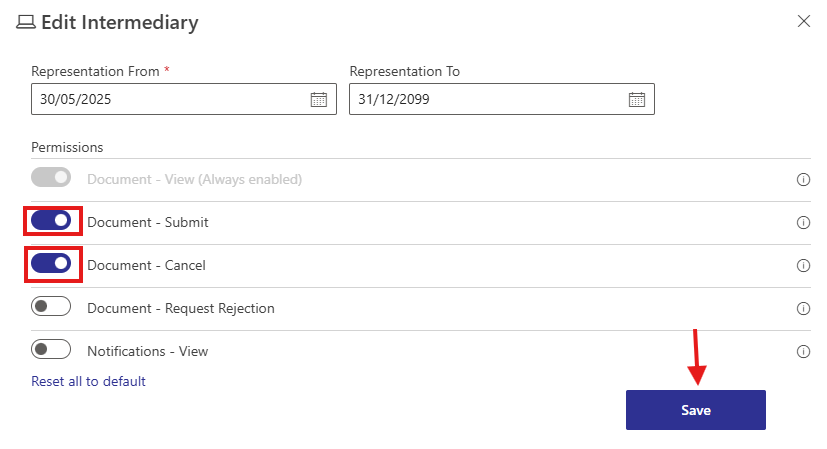Show info for Notifications - View permission

tap(802, 352)
